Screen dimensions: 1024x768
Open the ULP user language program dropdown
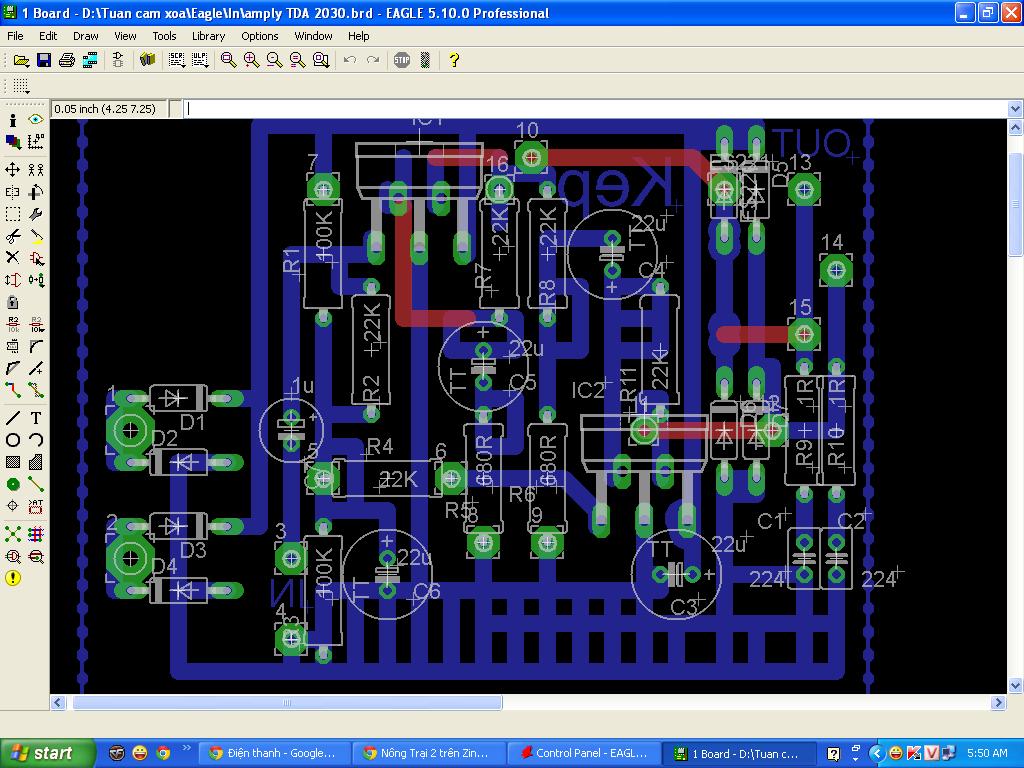point(200,60)
